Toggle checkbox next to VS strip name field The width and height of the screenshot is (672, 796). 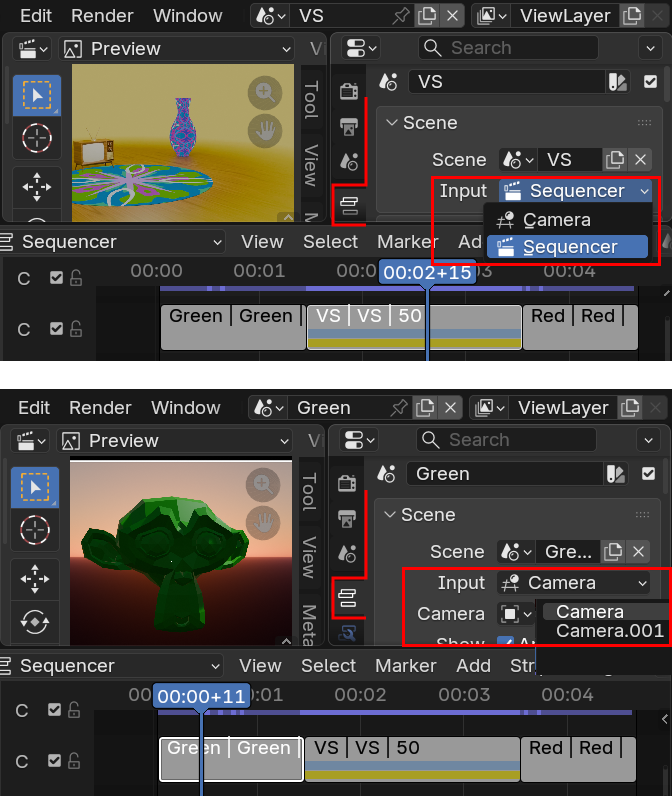(x=651, y=82)
